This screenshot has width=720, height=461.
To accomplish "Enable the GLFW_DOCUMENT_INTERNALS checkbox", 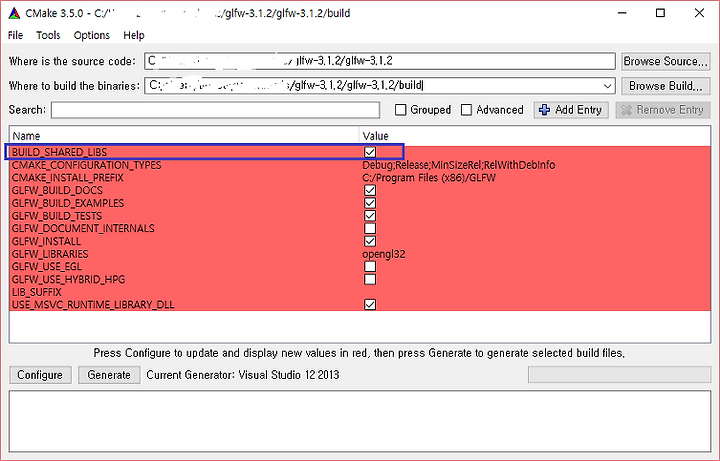I will point(370,228).
